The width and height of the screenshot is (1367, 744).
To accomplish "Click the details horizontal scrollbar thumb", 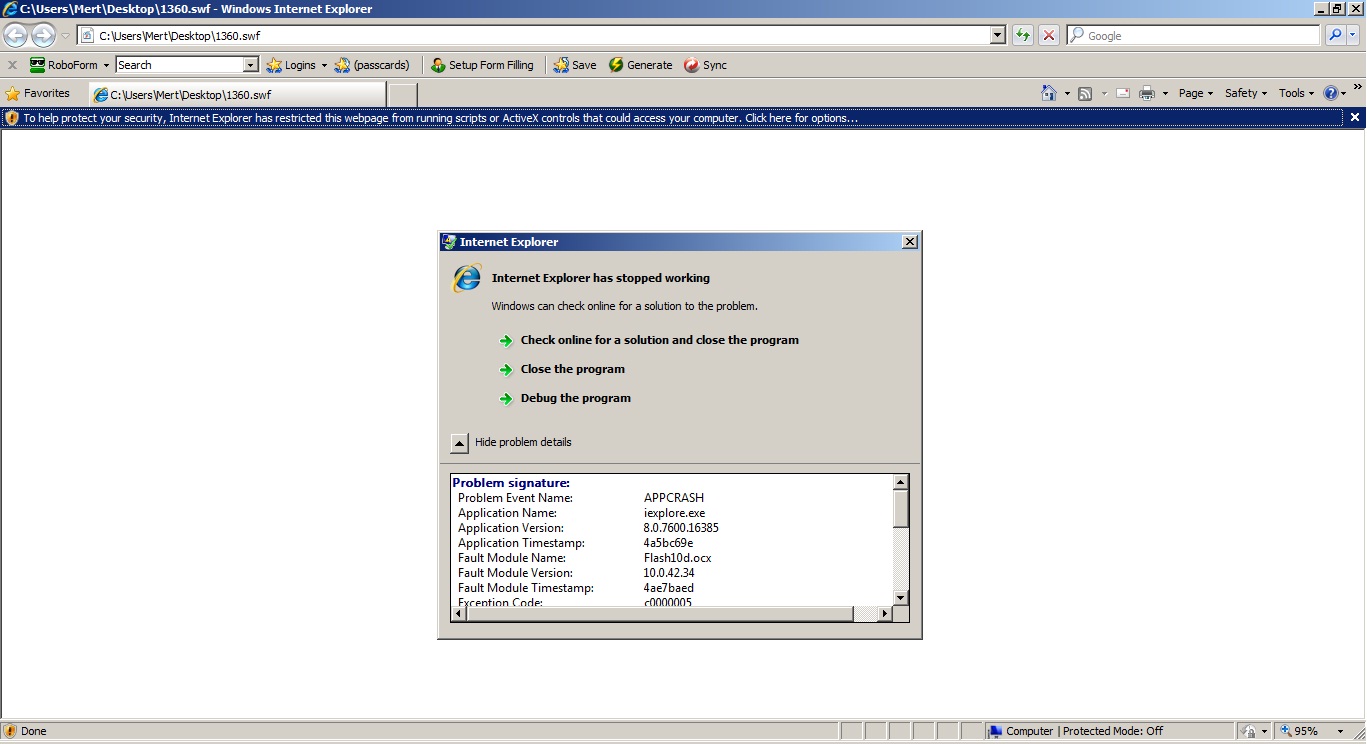I will (x=660, y=614).
